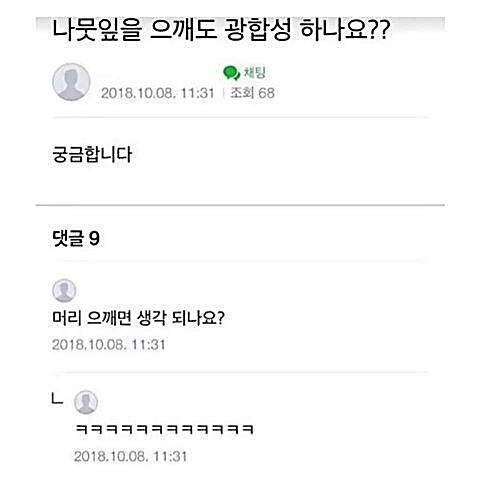Click the post title about 광합성
The width and height of the screenshot is (480, 480).
[x=221, y=30]
